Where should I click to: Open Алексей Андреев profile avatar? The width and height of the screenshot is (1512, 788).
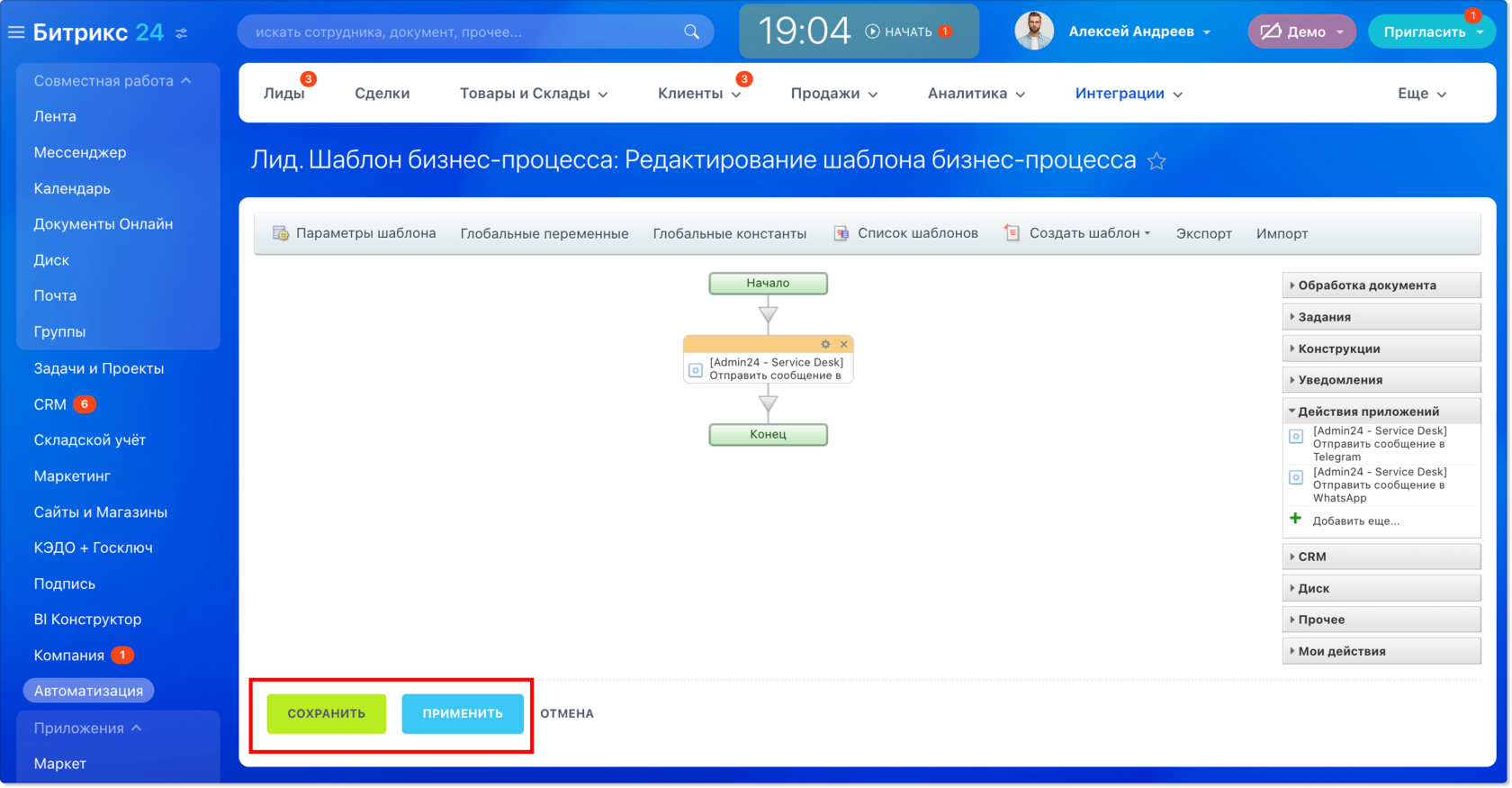pyautogui.click(x=1034, y=32)
